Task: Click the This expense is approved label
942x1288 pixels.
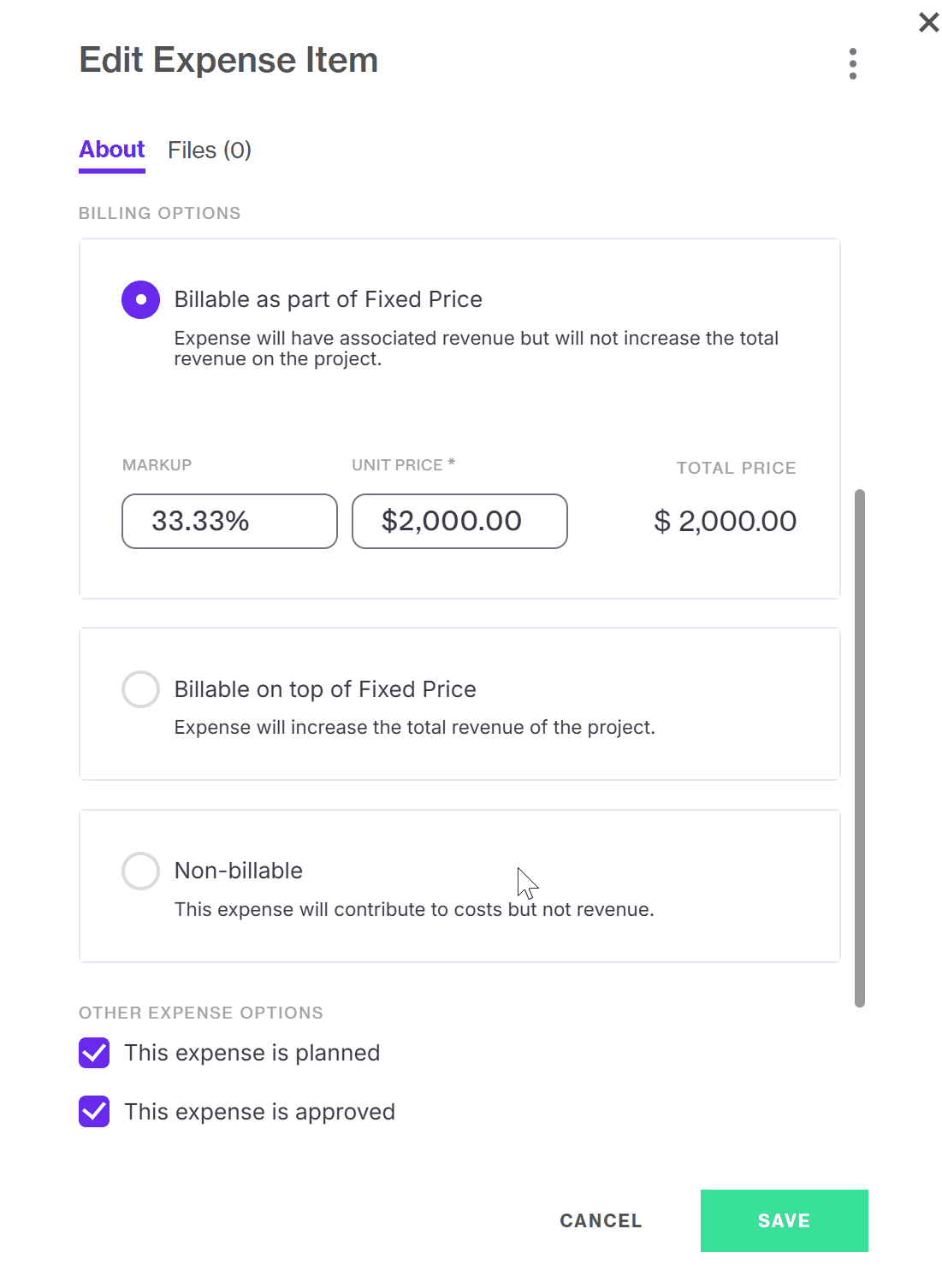Action: (x=260, y=1112)
